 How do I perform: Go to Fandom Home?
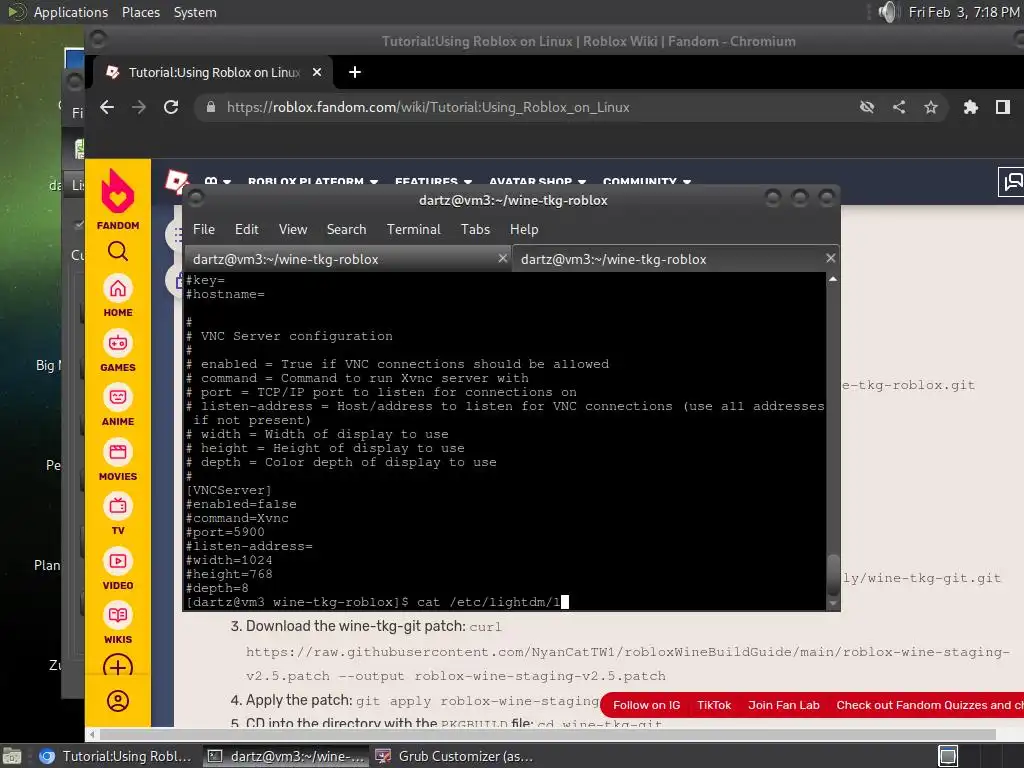(118, 296)
